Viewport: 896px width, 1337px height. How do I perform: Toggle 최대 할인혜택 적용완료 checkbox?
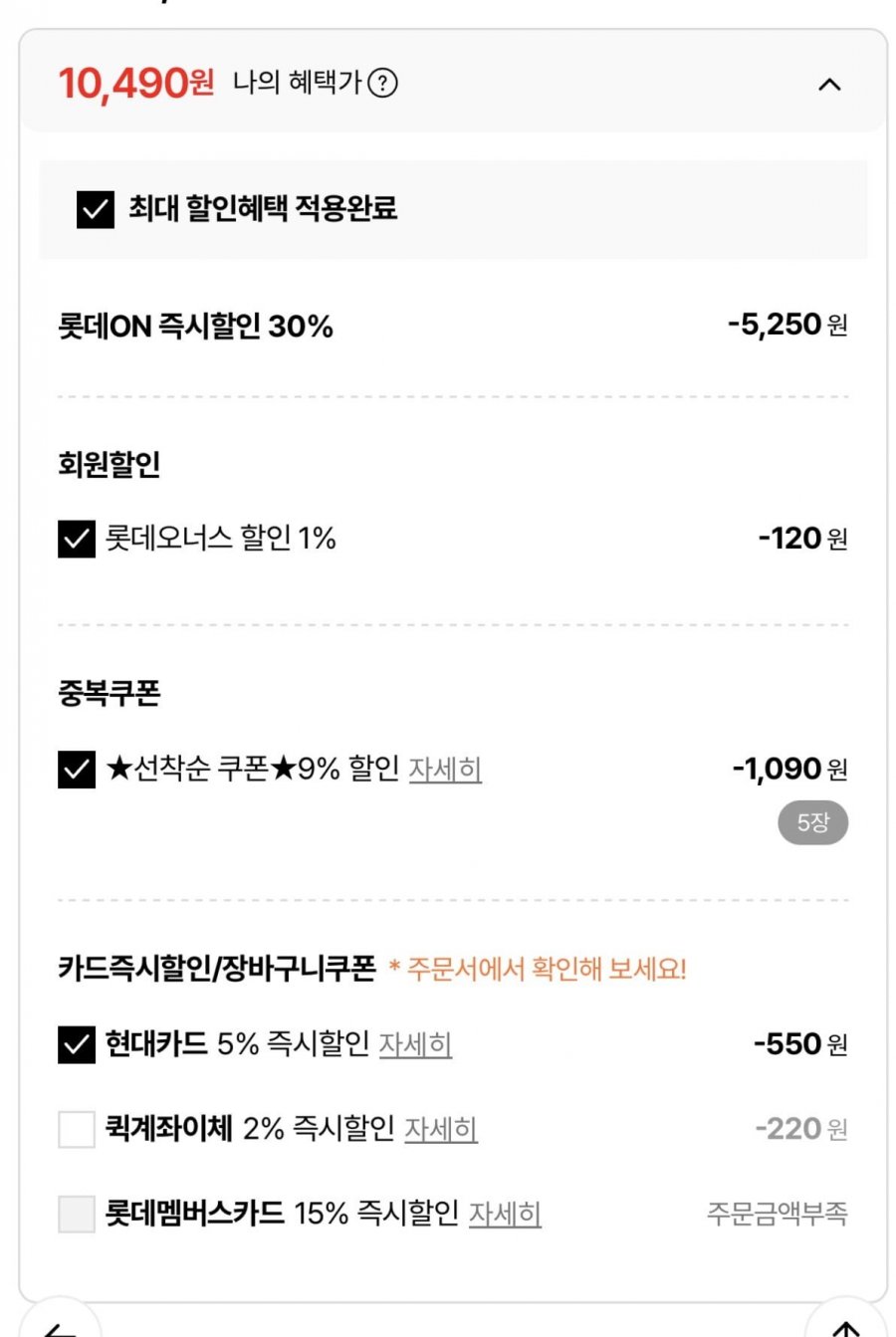coord(96,209)
